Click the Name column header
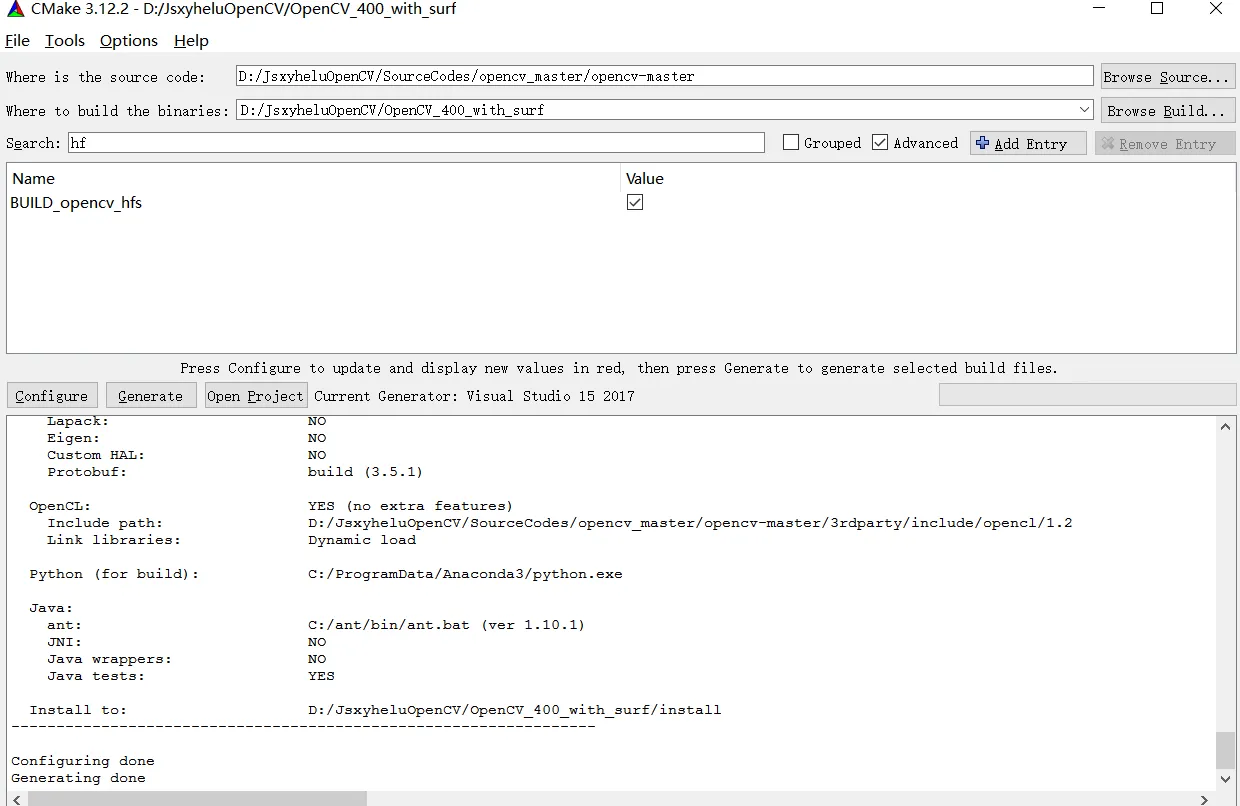The image size is (1240, 806). (x=34, y=179)
